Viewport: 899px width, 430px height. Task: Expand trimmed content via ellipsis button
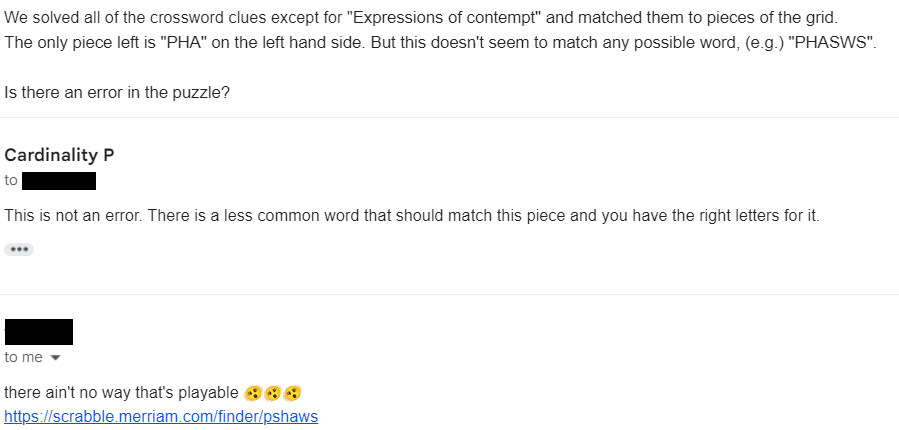(19, 249)
